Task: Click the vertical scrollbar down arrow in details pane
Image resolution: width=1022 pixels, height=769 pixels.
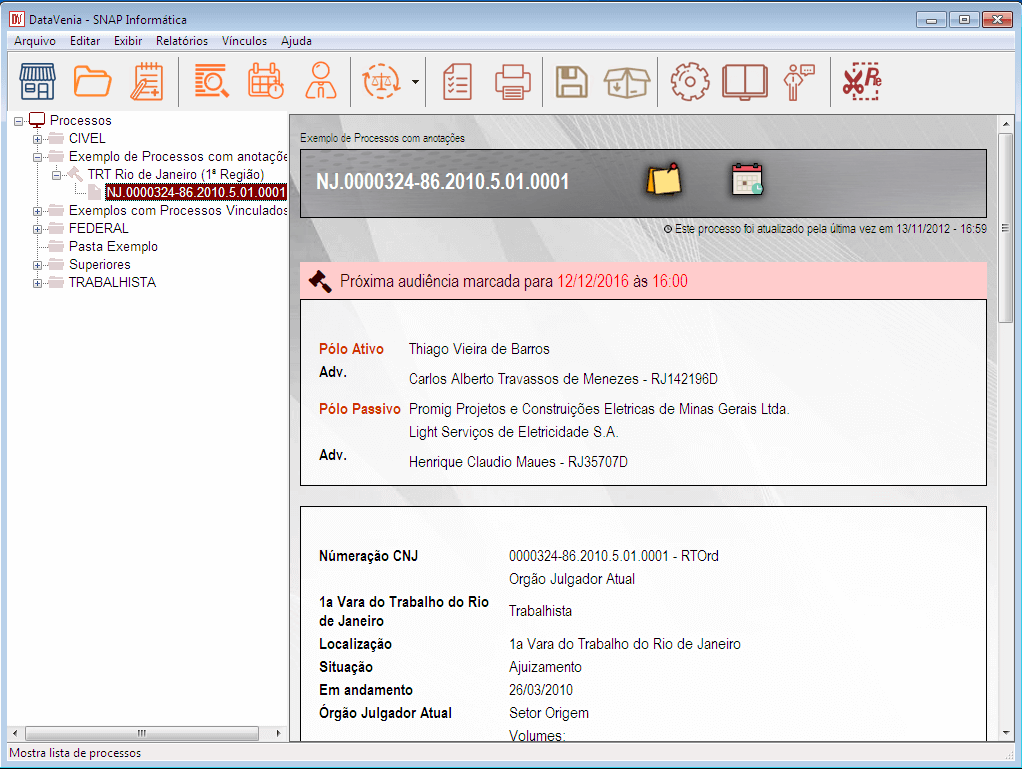Action: pyautogui.click(x=1006, y=733)
